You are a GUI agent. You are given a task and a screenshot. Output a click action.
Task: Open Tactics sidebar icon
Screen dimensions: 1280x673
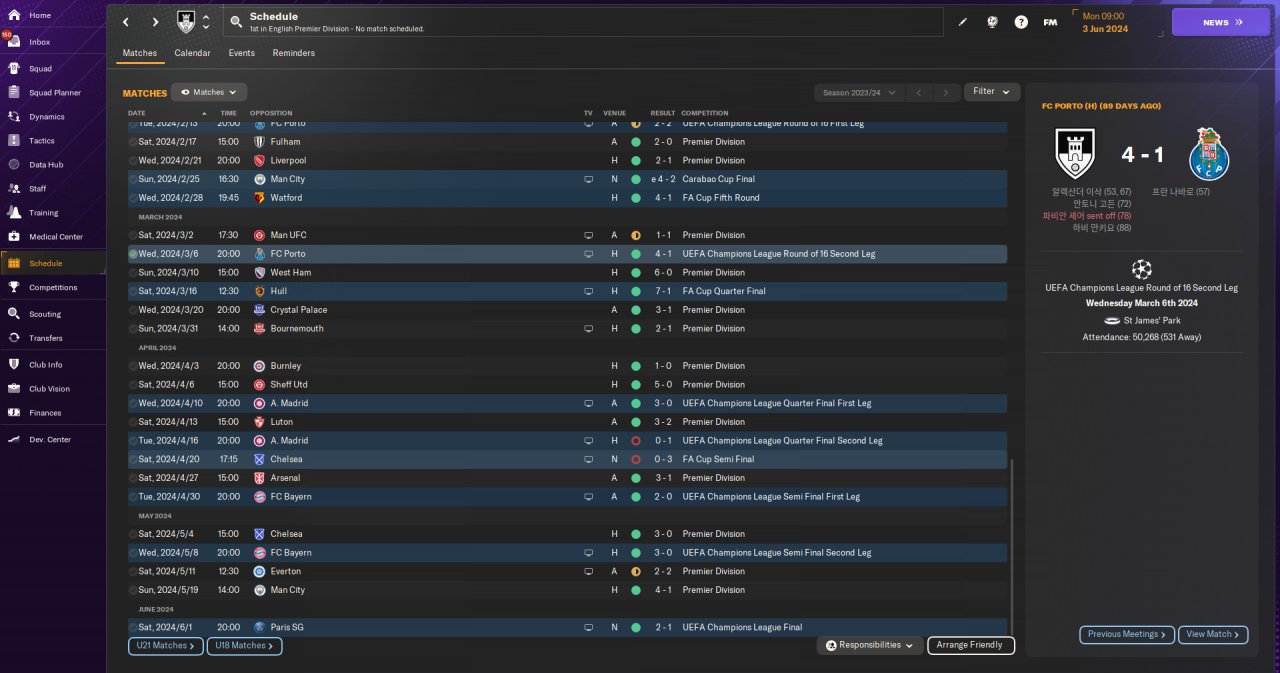coord(14,141)
